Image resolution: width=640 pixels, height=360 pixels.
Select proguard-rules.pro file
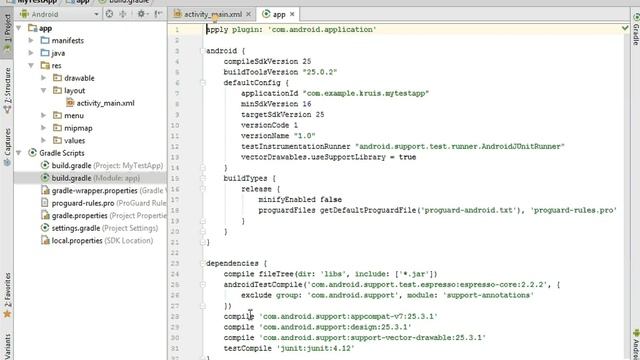click(x=104, y=203)
